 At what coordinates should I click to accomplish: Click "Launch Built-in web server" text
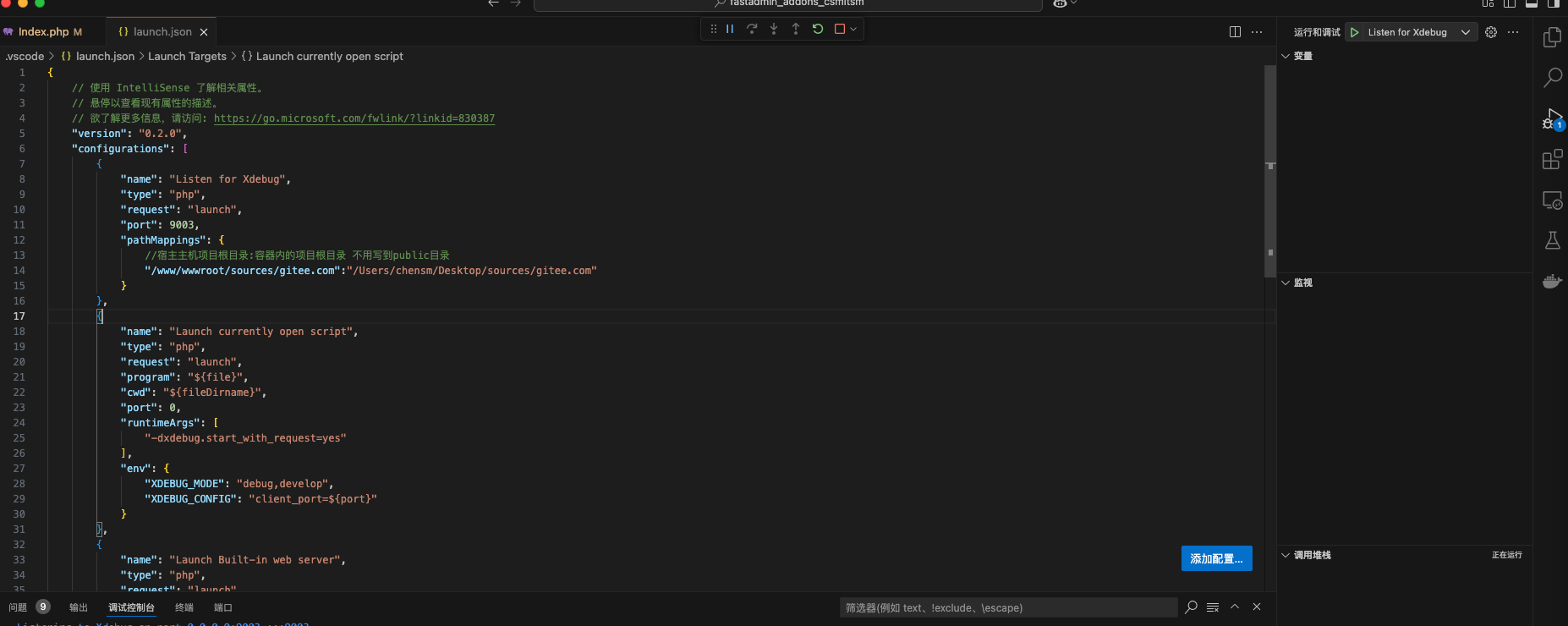pyautogui.click(x=258, y=560)
